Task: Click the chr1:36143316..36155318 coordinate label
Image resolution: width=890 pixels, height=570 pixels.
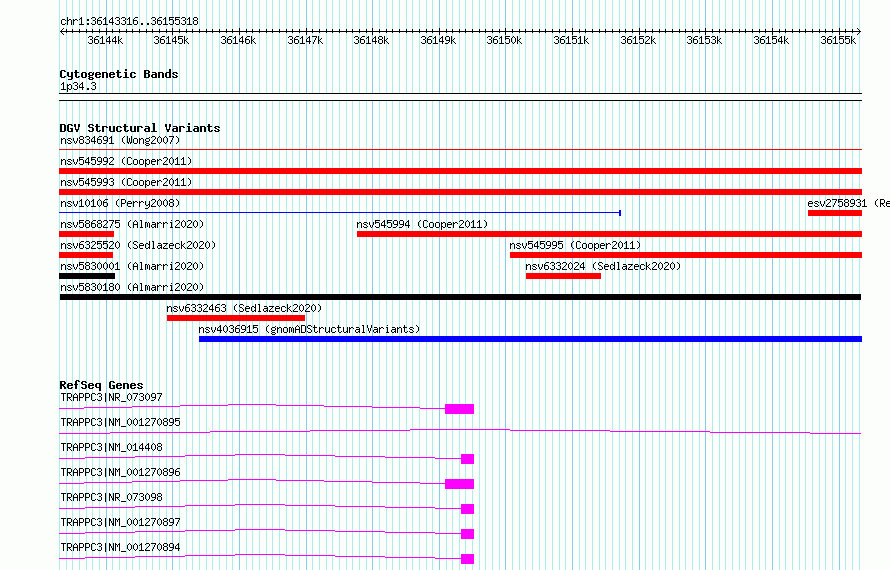Action: click(x=129, y=21)
